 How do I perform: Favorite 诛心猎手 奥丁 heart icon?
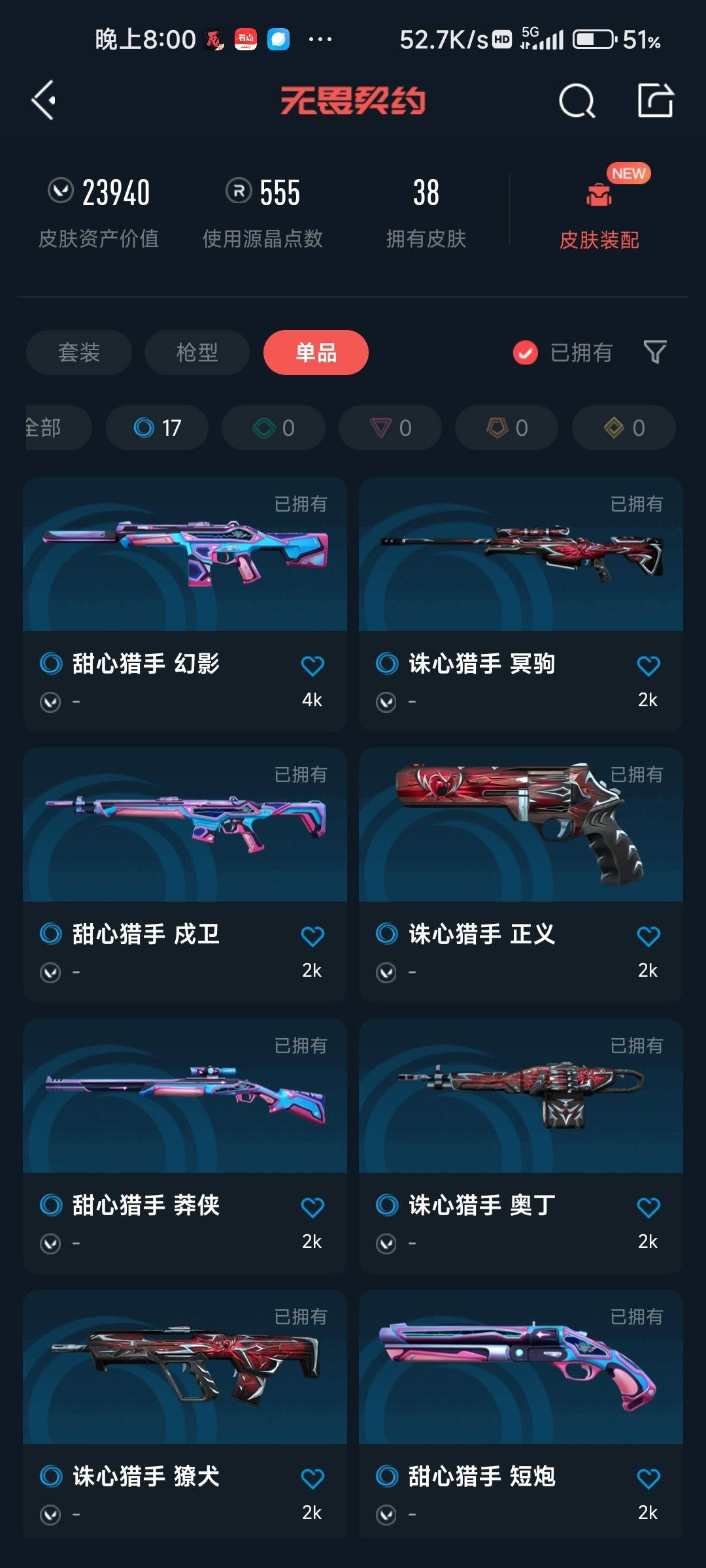tap(648, 1207)
